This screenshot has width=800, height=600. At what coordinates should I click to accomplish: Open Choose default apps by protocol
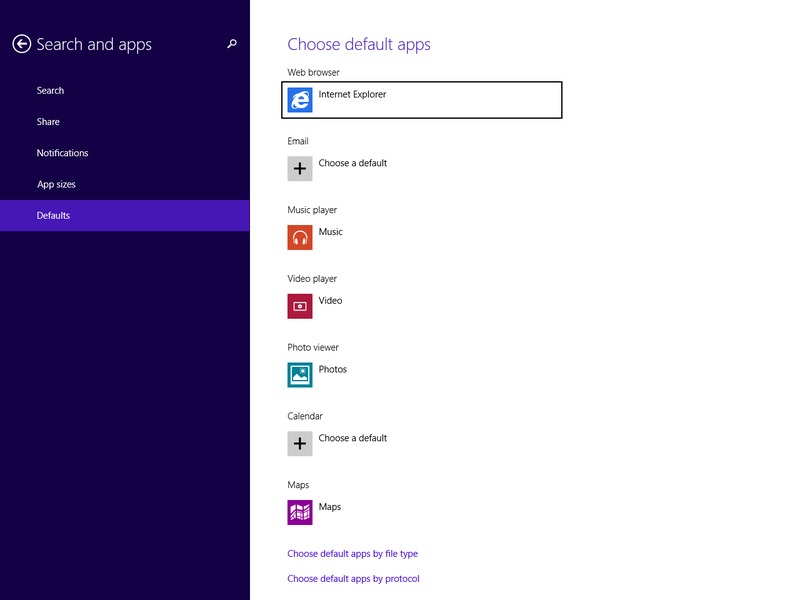pos(353,579)
